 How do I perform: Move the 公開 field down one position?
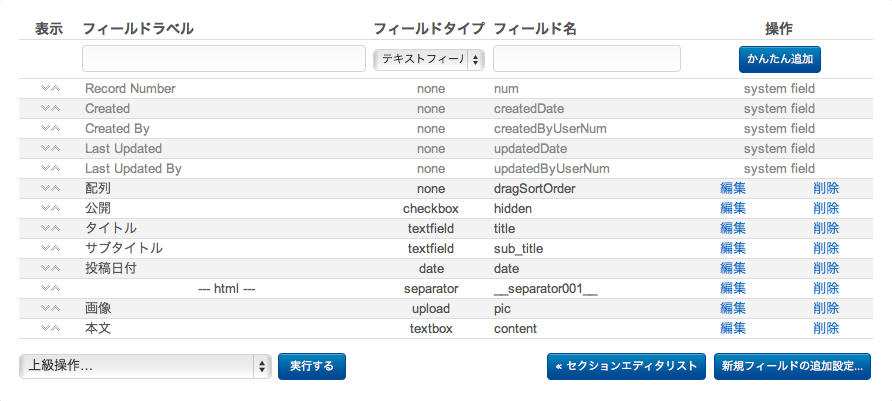tap(45, 208)
